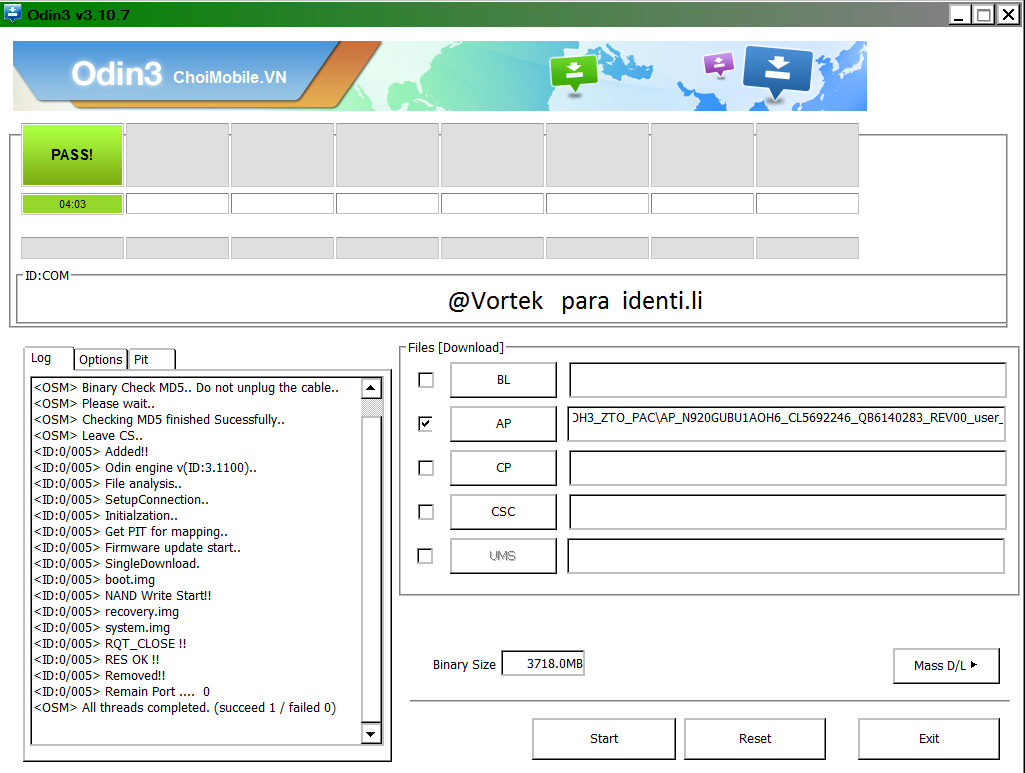The height and width of the screenshot is (773, 1025).
Task: Click the UMS file button
Action: pos(503,556)
